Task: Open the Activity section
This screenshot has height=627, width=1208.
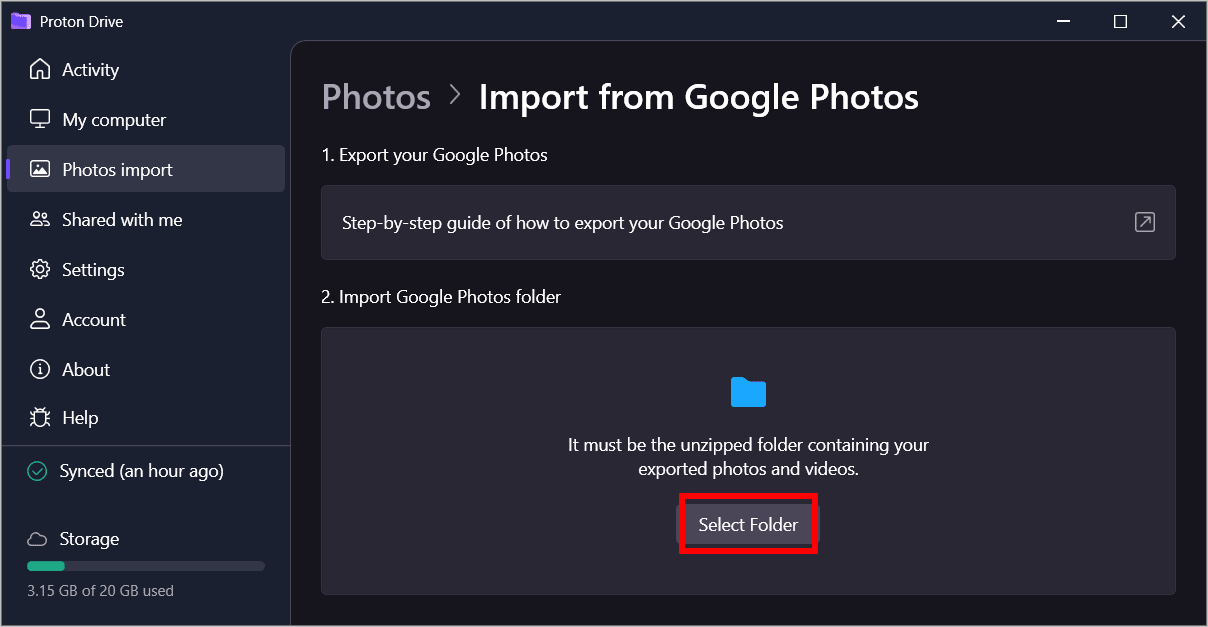Action: pos(146,69)
